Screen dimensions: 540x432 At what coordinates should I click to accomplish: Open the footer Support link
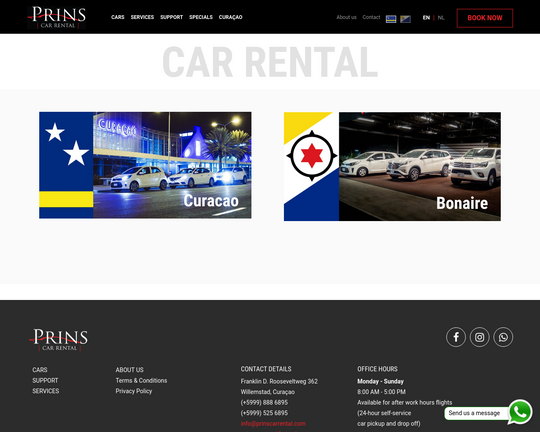(x=45, y=380)
